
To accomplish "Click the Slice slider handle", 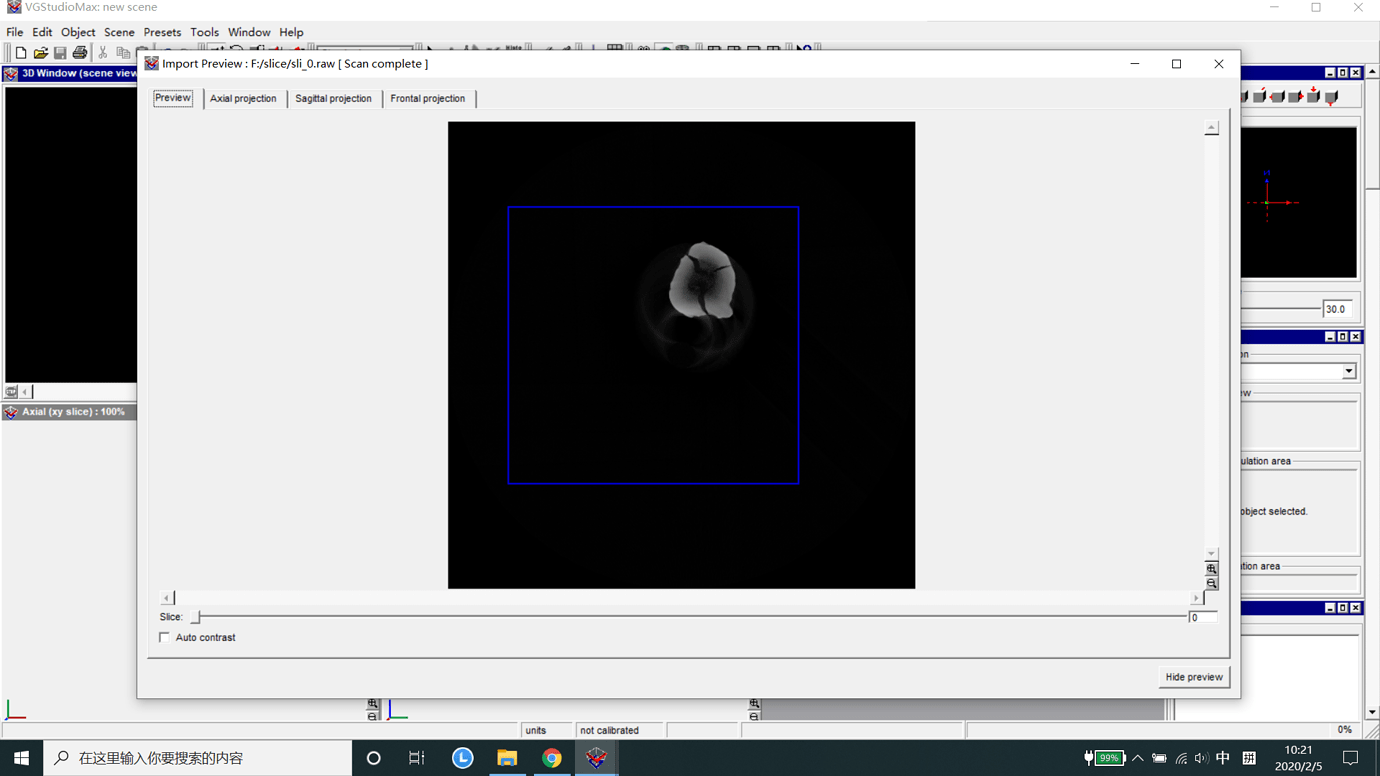I will click(196, 617).
